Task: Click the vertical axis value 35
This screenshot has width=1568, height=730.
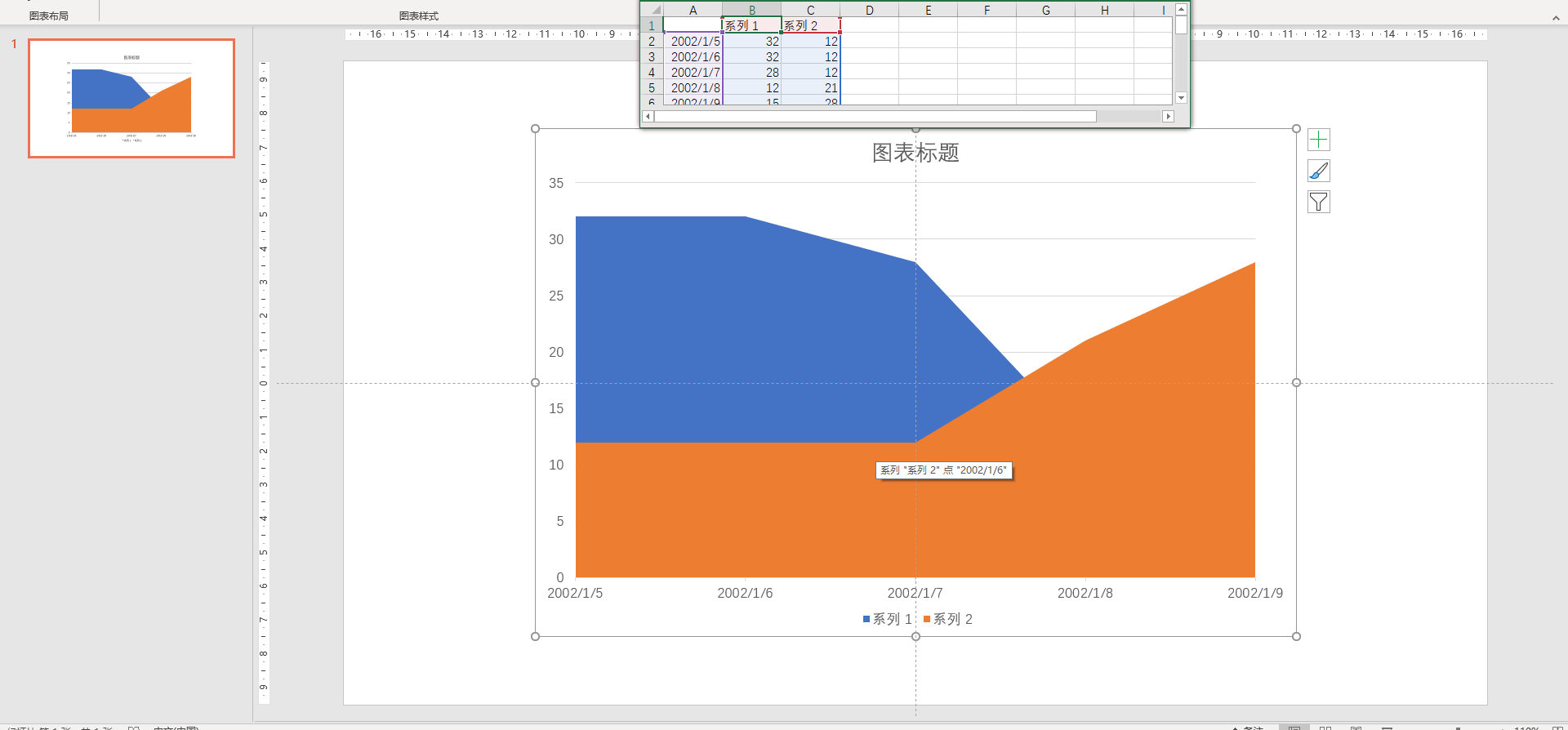Action: 556,183
